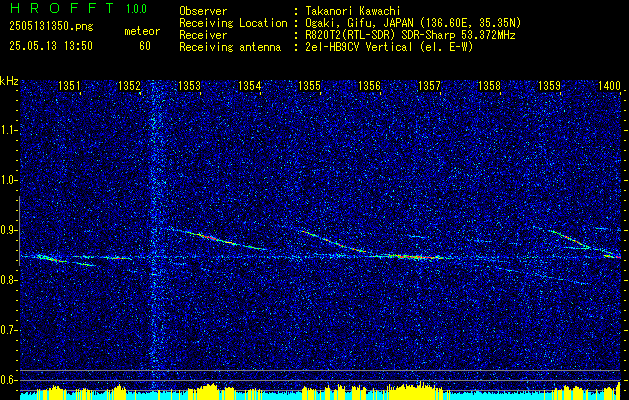
Task: Click the 1351 time marker
Action: pyautogui.click(x=69, y=85)
